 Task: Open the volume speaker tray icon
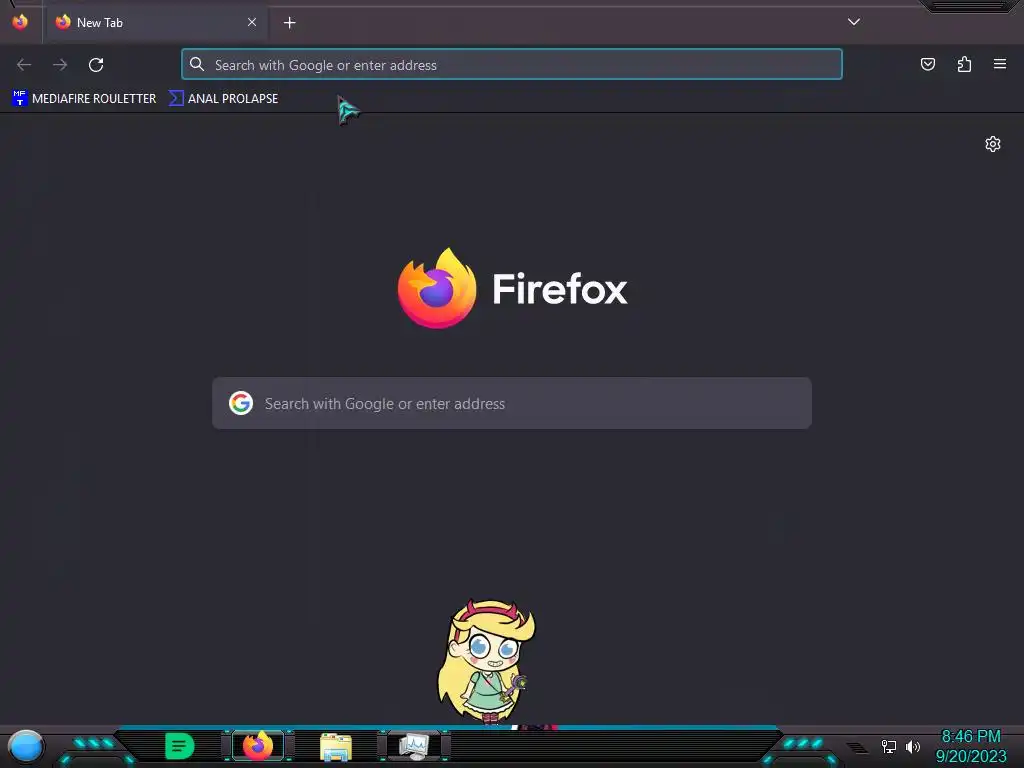point(913,746)
